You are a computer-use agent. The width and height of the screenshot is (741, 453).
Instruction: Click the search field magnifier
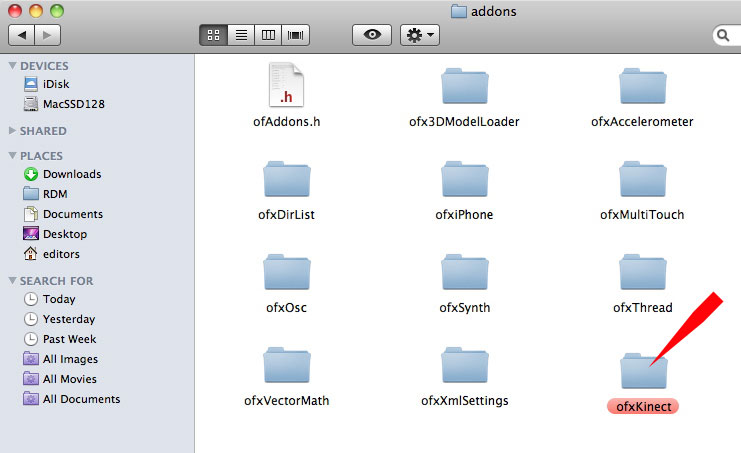point(723,35)
